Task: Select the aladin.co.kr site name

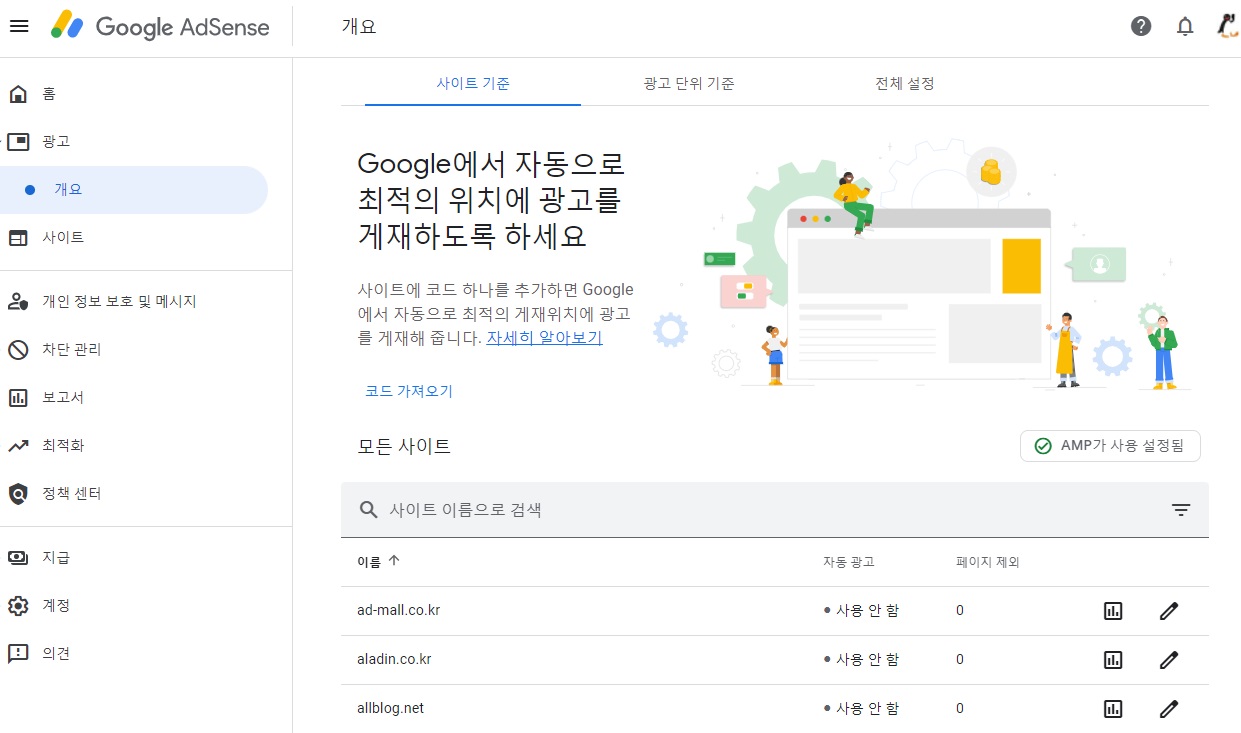Action: tap(394, 659)
